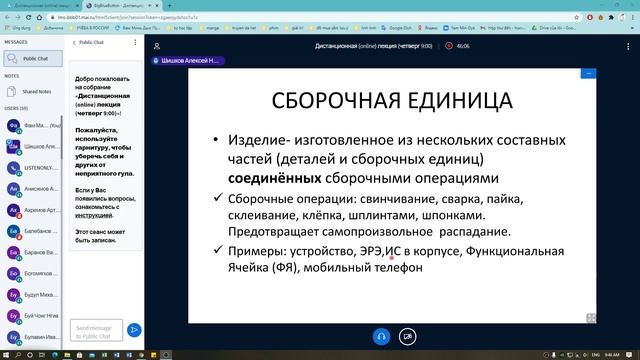Click talking indicator for Шишков Алексей
This screenshot has height=360, width=640.
tap(187, 61)
